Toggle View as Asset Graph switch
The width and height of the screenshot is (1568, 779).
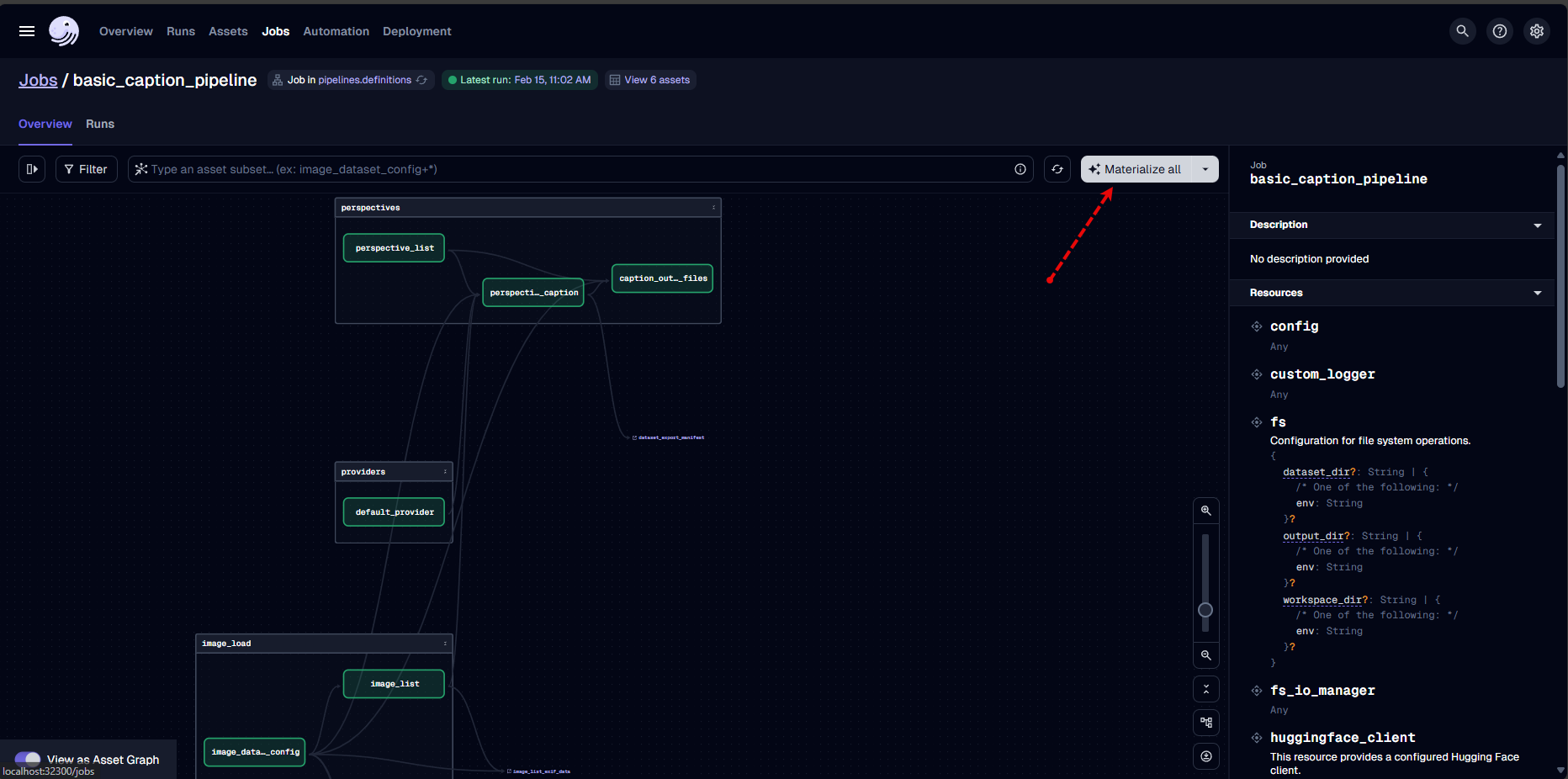point(28,759)
